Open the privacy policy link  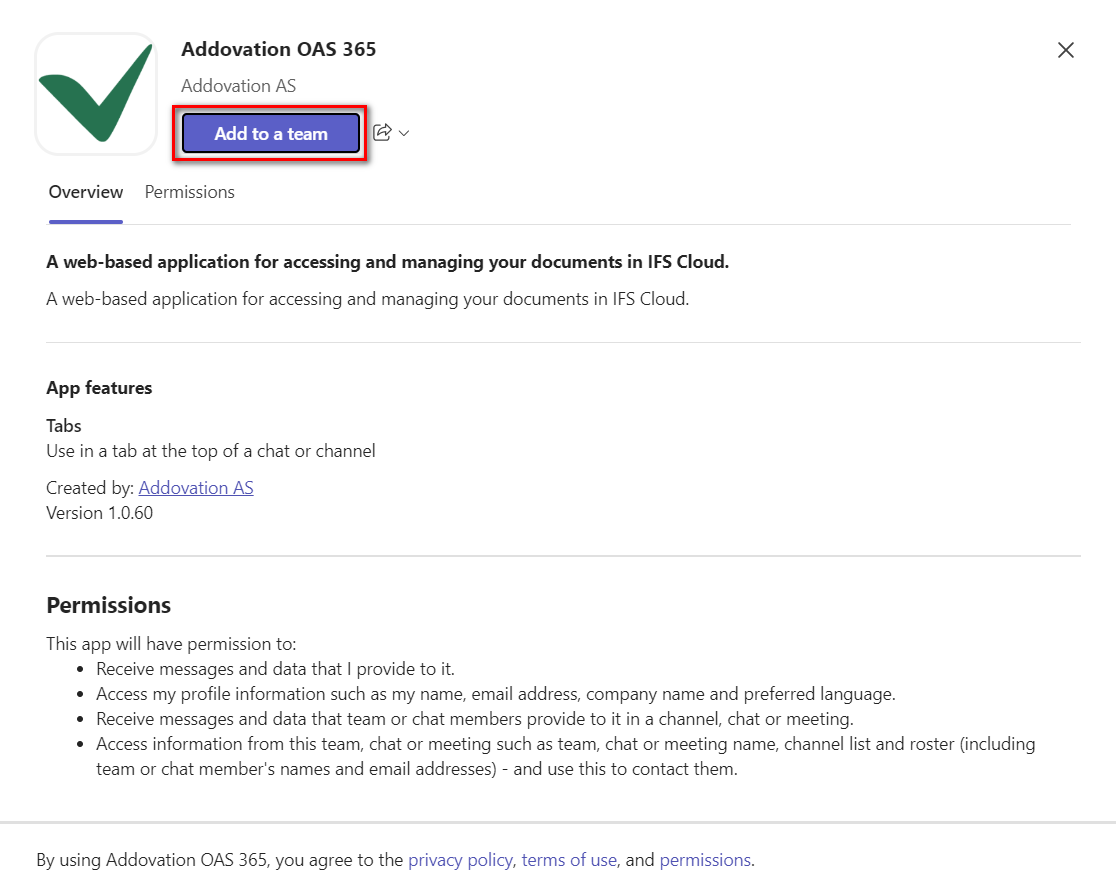(x=460, y=860)
